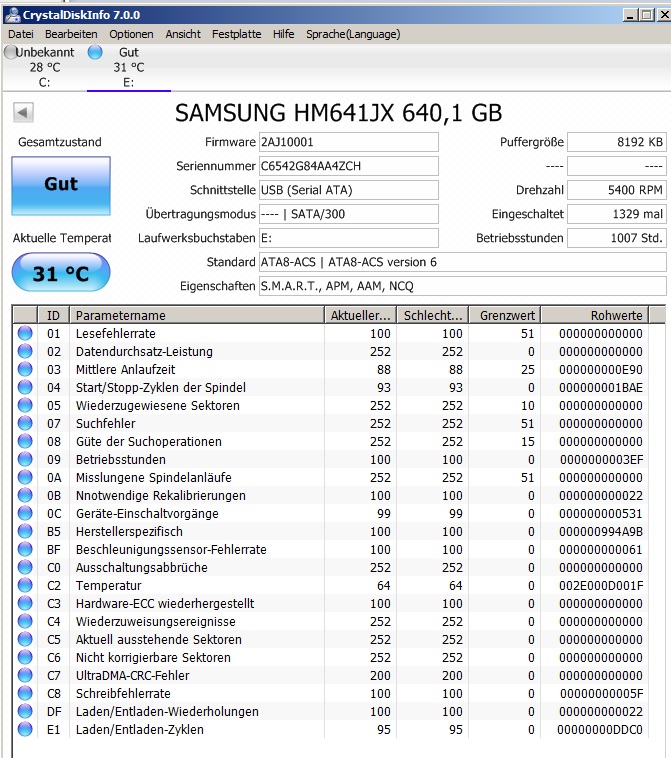Click status orb of Güte der Suchoperationen row

pyautogui.click(x=25, y=441)
